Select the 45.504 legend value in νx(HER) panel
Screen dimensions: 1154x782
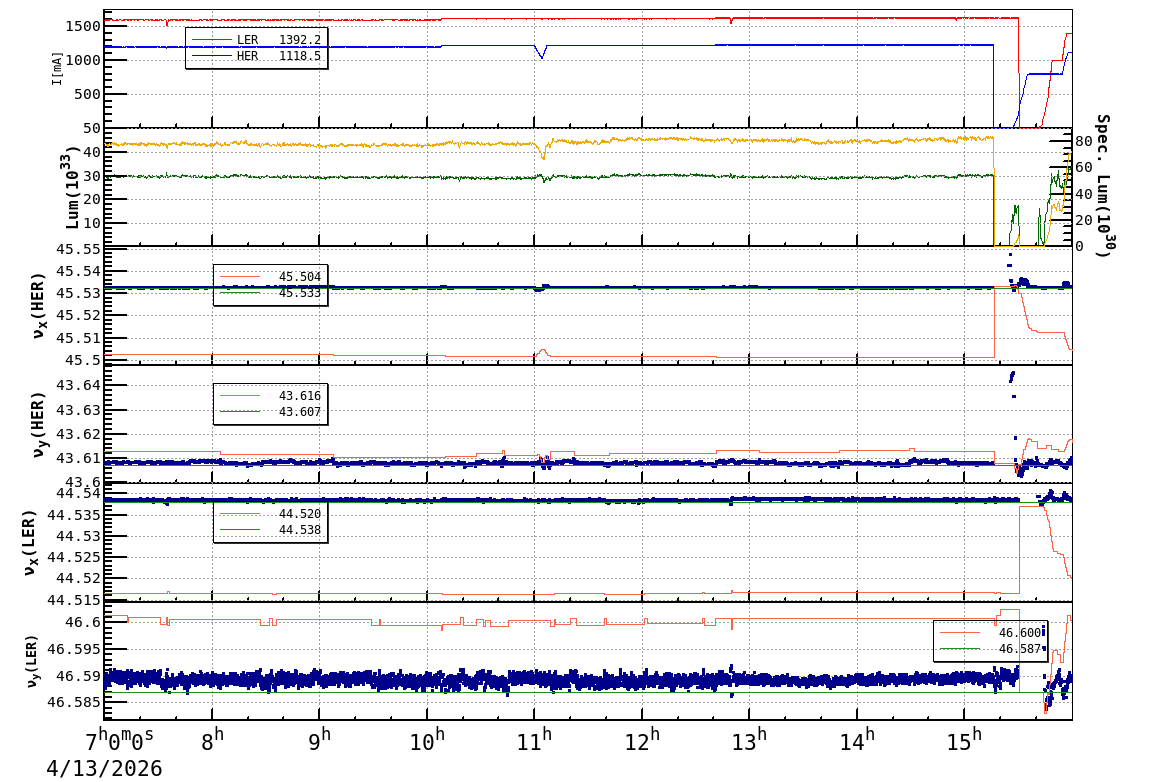(x=299, y=277)
